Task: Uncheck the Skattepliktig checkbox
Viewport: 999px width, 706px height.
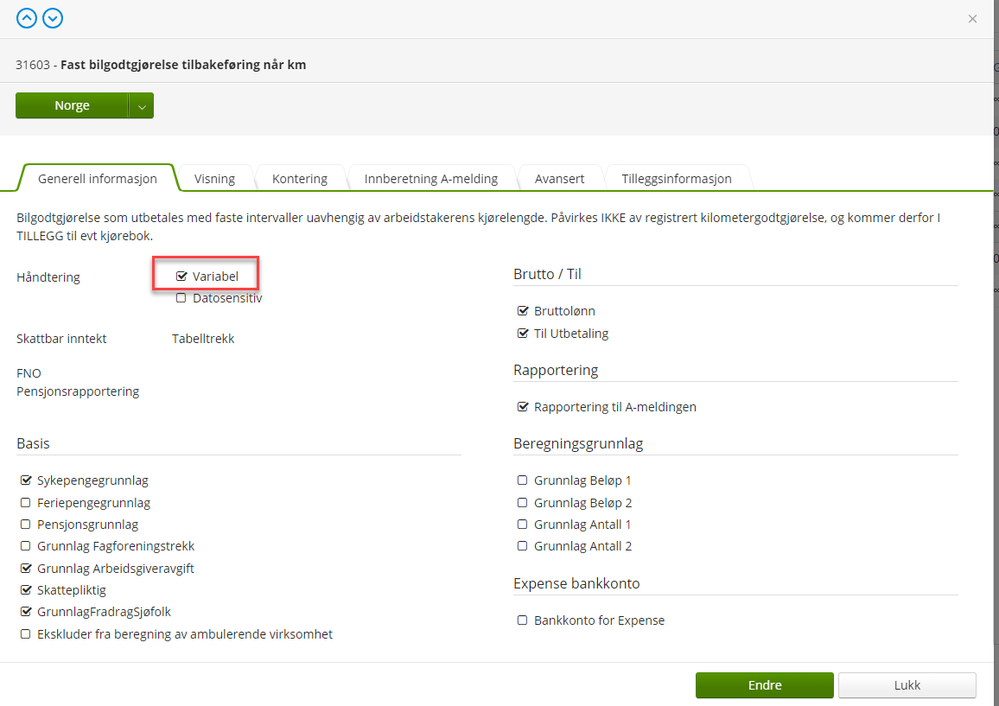Action: pyautogui.click(x=26, y=590)
